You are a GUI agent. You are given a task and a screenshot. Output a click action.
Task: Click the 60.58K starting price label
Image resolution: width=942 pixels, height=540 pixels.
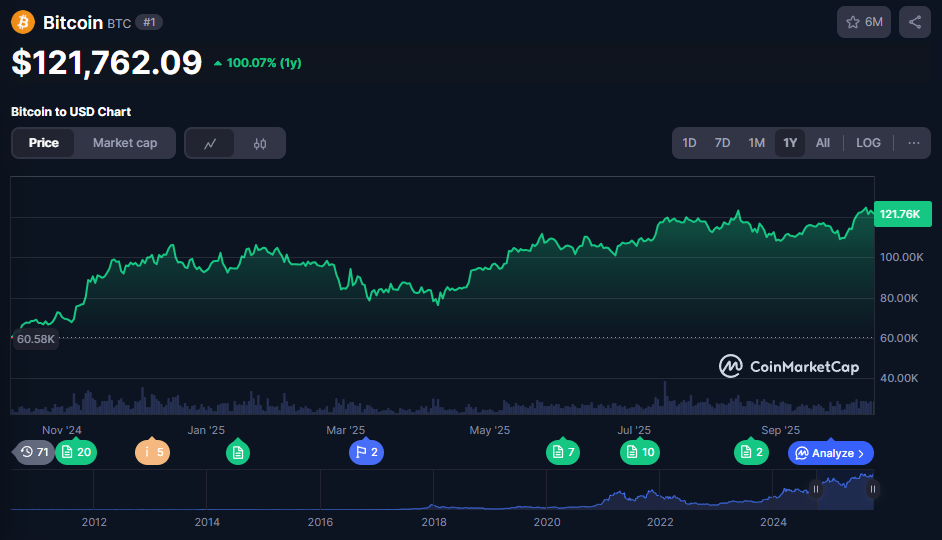pyautogui.click(x=35, y=339)
